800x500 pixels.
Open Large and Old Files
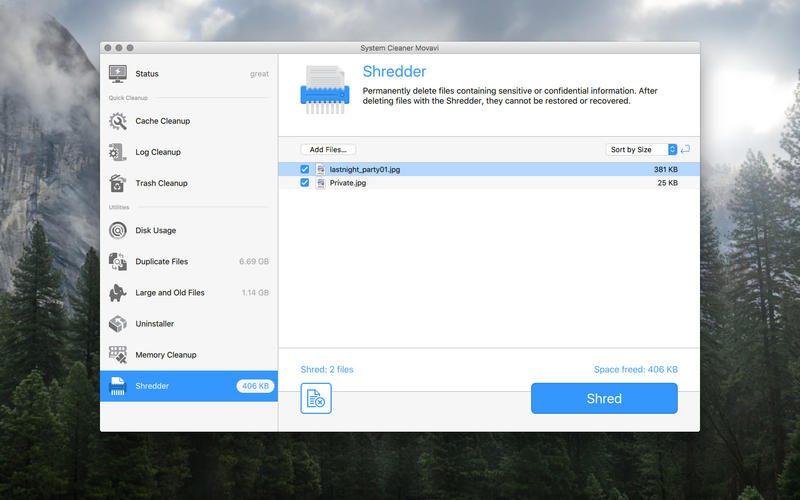tap(189, 292)
